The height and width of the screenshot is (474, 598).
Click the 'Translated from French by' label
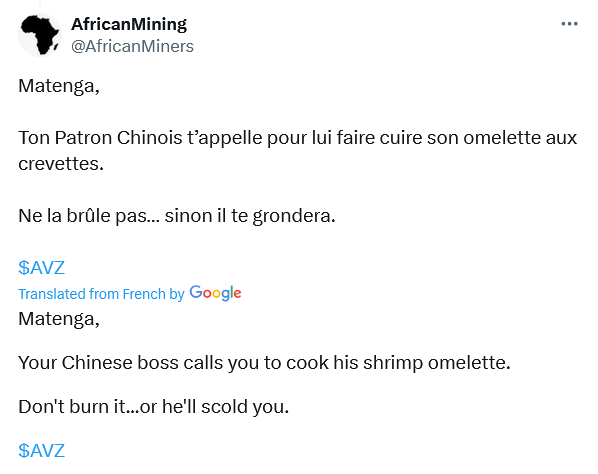[101, 294]
